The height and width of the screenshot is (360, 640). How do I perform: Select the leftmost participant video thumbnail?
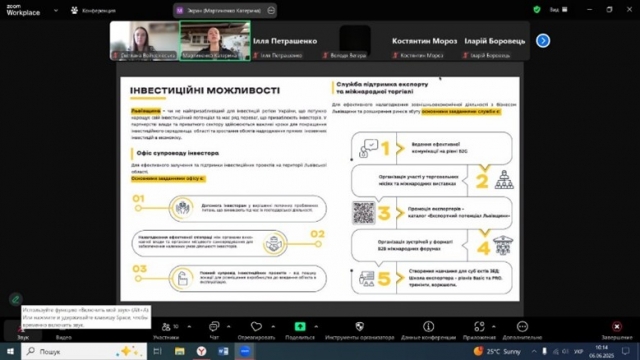coord(144,41)
